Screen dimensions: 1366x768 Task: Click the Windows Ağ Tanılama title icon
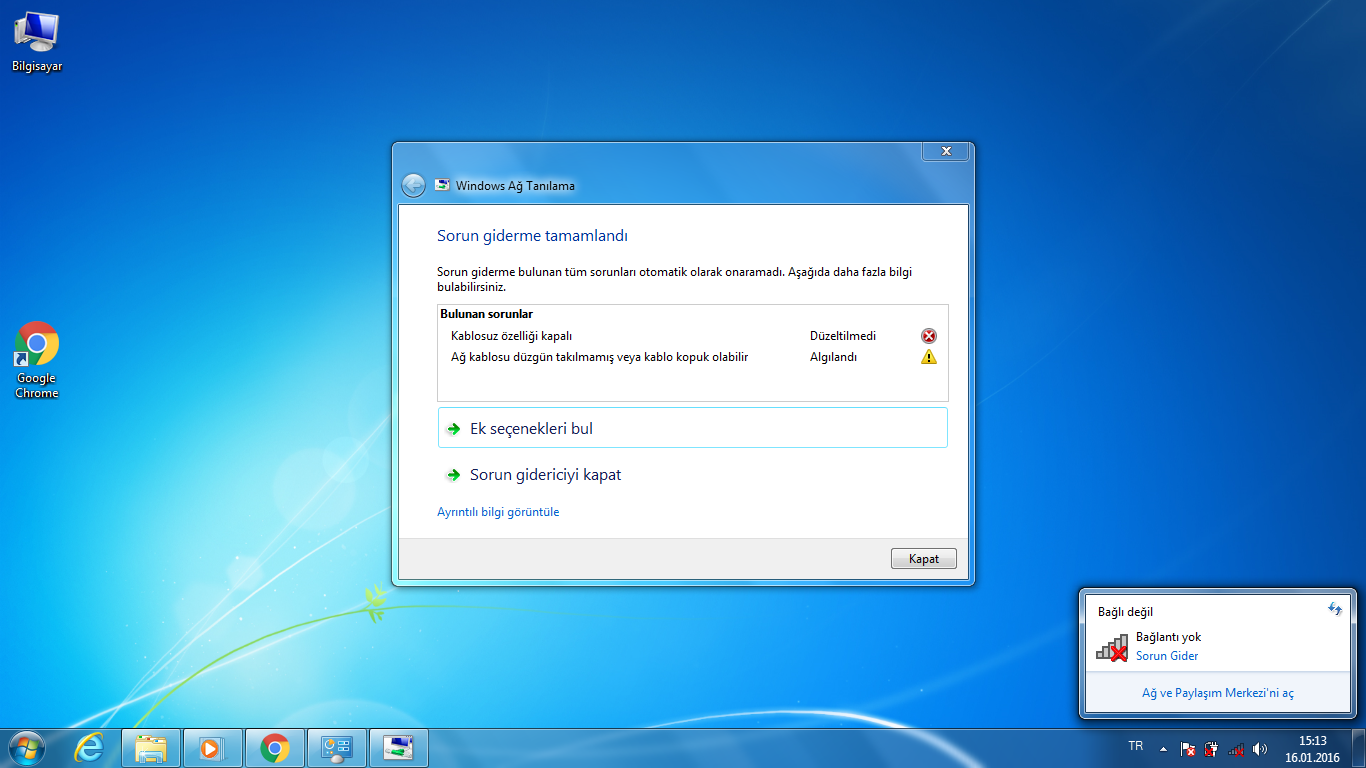coord(442,185)
